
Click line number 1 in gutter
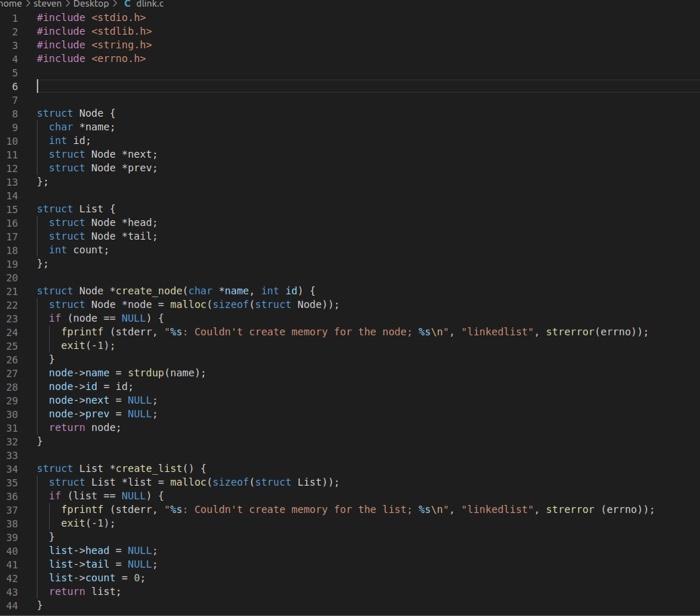pyautogui.click(x=15, y=18)
